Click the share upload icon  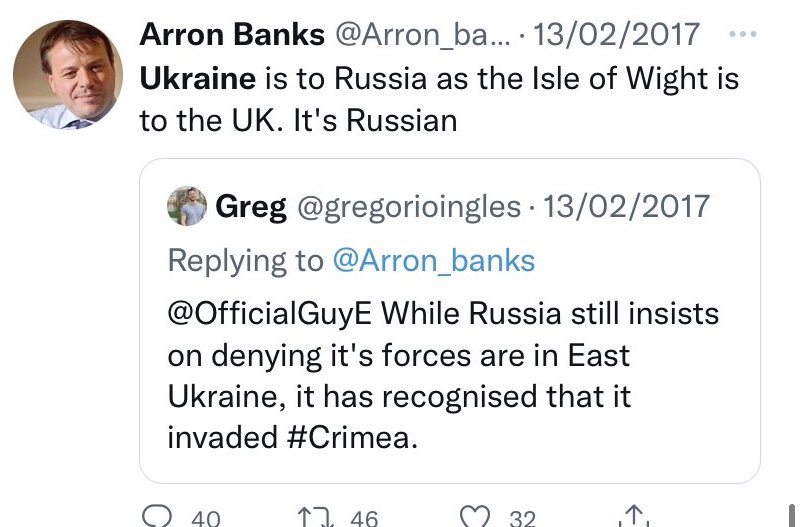click(633, 516)
